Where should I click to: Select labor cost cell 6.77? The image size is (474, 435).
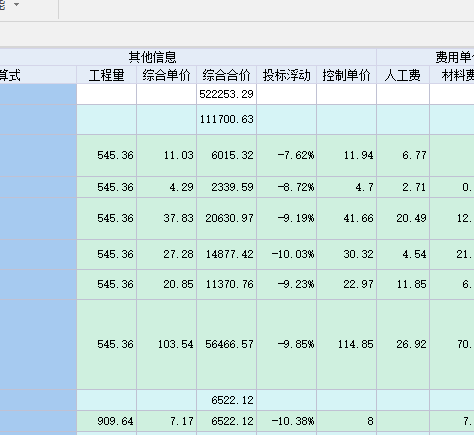[x=403, y=155]
